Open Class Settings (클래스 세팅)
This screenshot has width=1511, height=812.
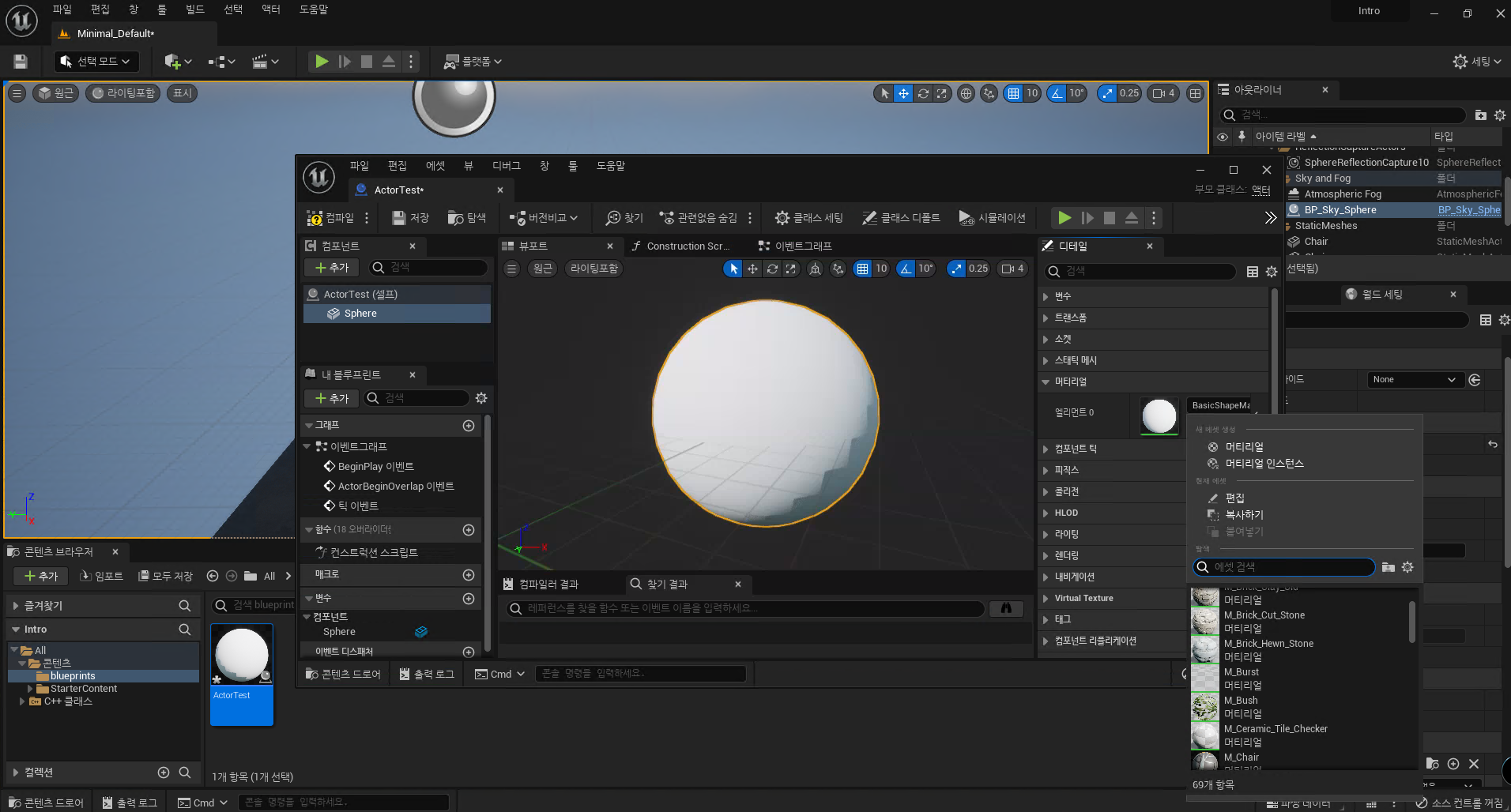(809, 218)
